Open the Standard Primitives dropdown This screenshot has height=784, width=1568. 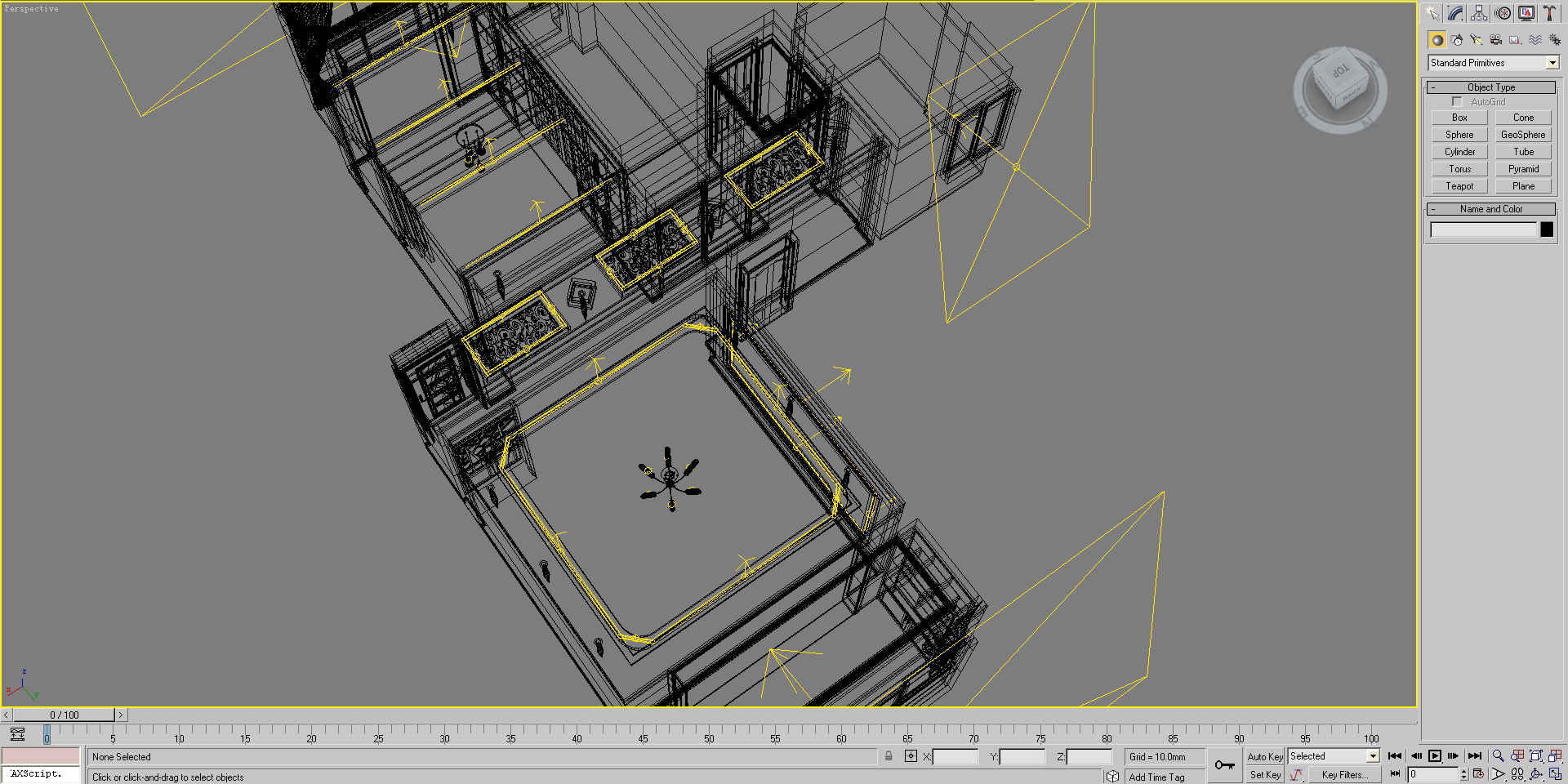(1494, 63)
